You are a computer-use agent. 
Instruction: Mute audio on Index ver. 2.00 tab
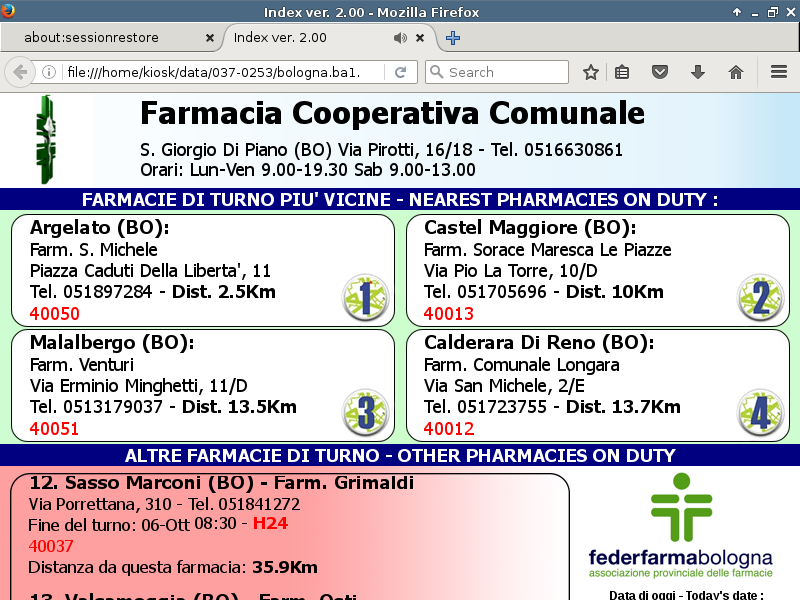tap(400, 38)
